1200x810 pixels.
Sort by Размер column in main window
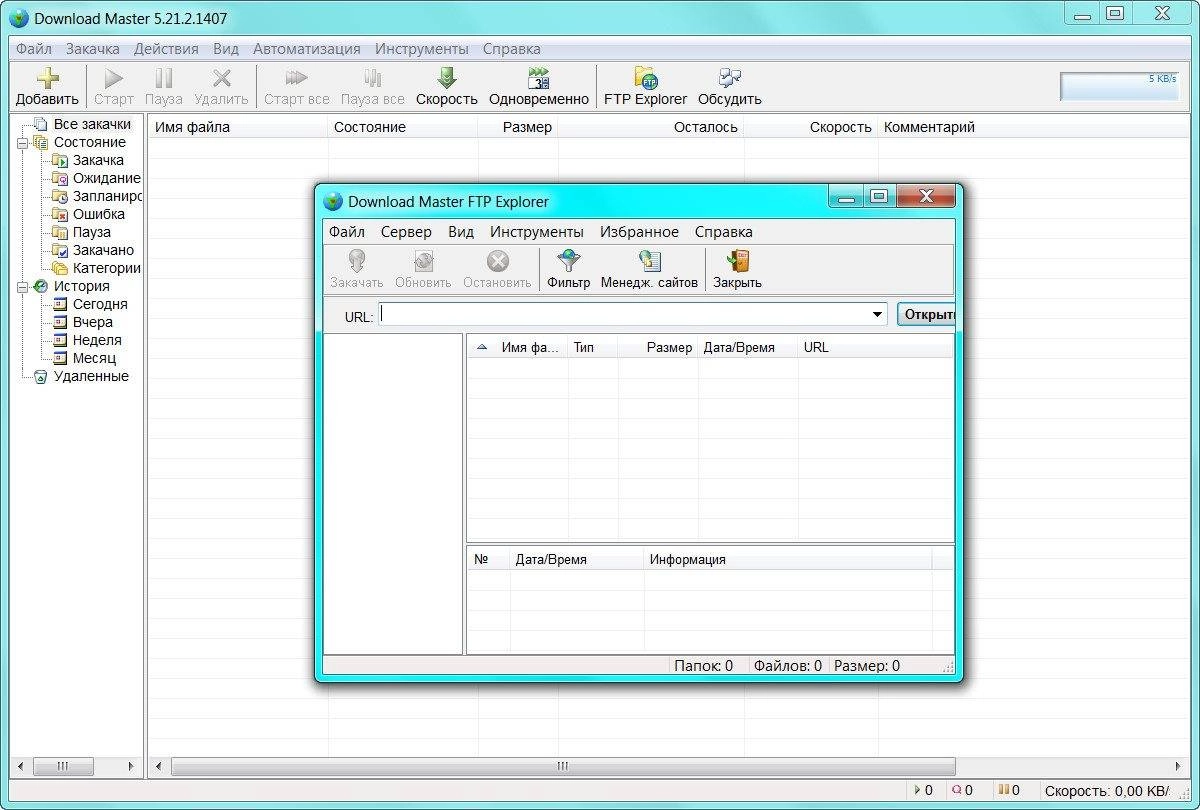(x=518, y=127)
